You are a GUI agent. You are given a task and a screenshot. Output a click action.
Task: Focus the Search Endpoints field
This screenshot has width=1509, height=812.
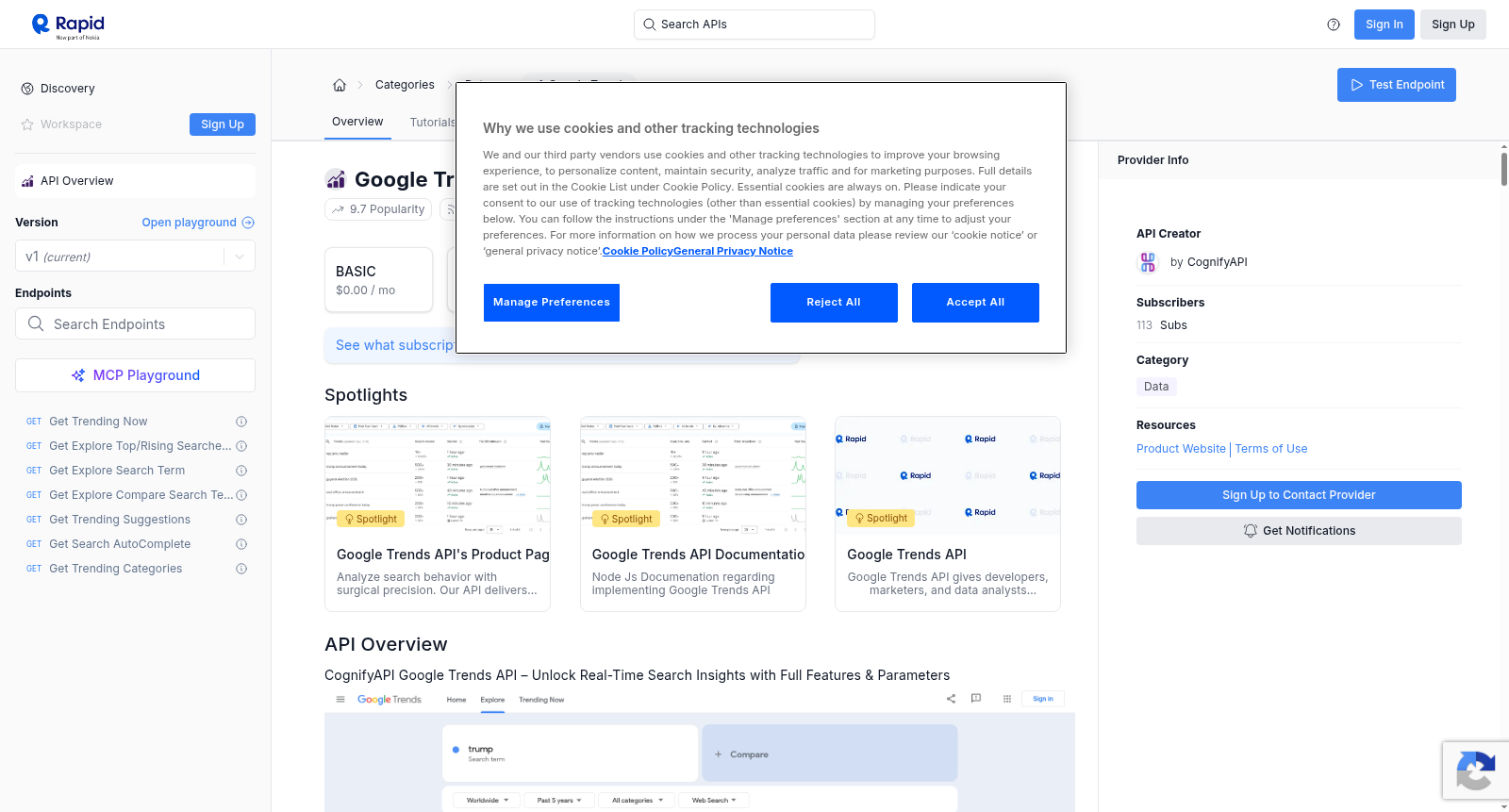[135, 323]
